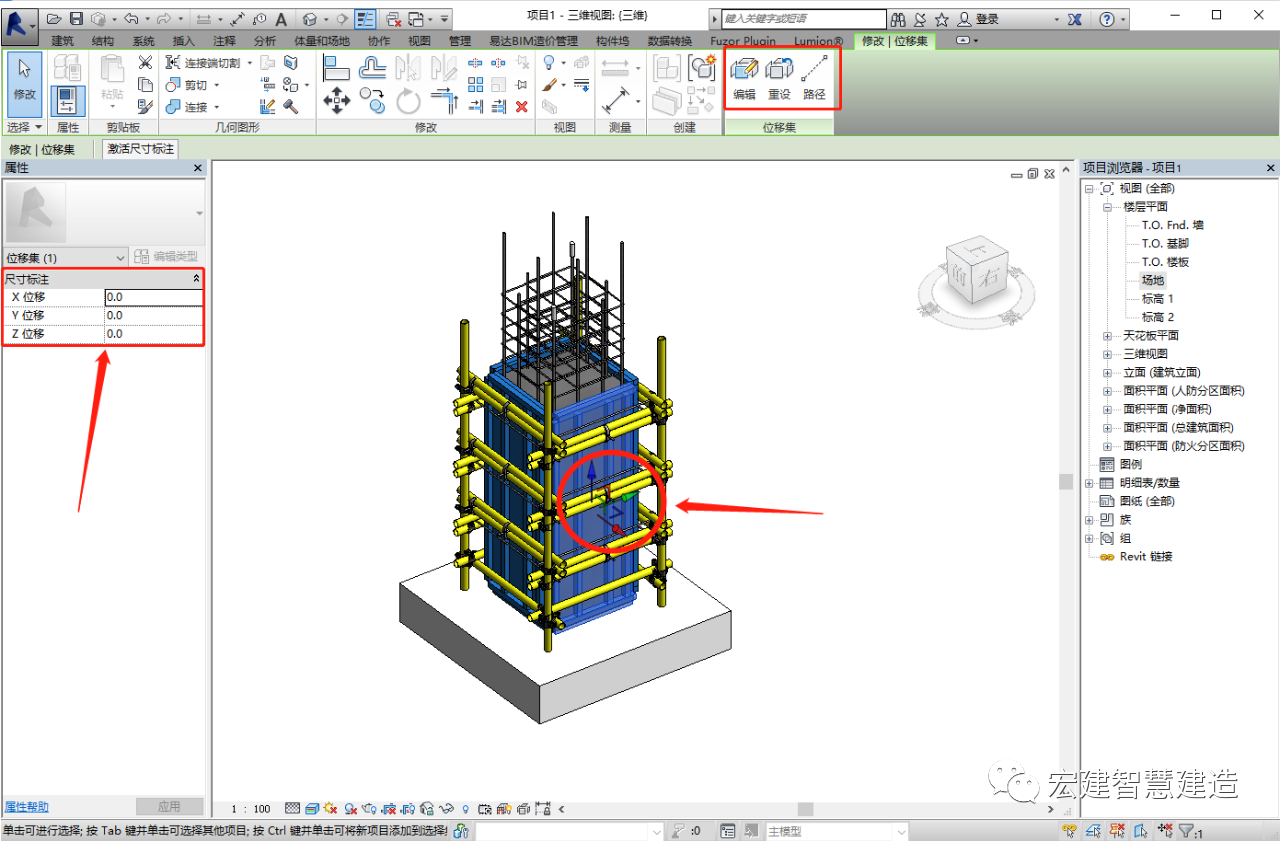The width and height of the screenshot is (1280, 841).
Task: Open the 管理 ribbon tab
Action: point(459,41)
